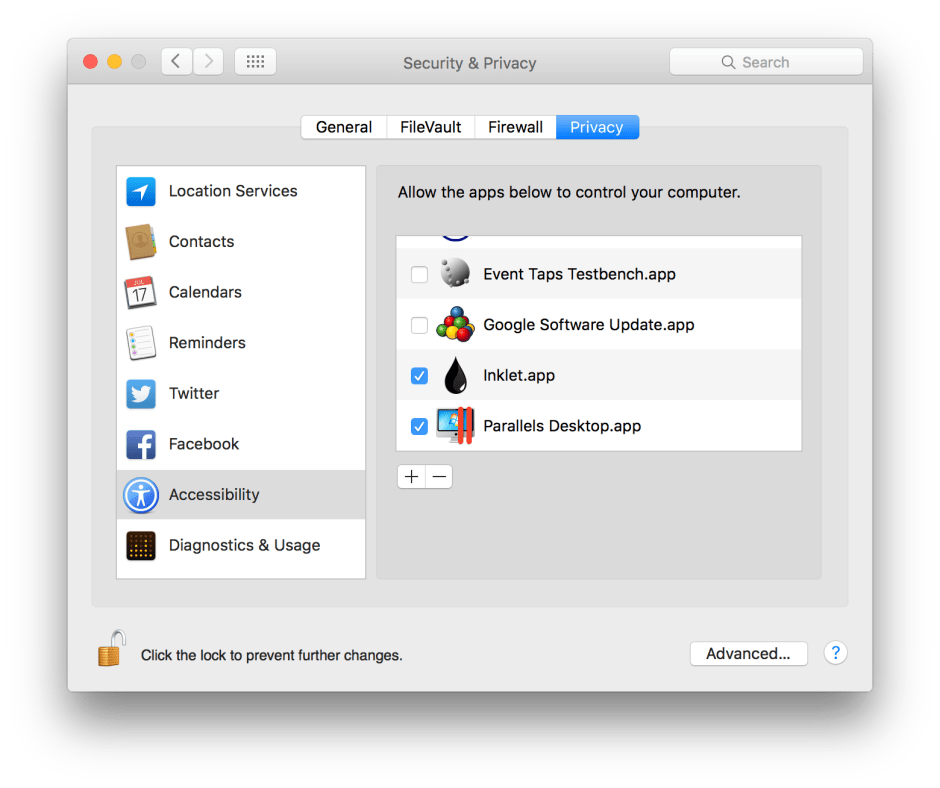Screen dimensions: 940x788
Task: Uncheck the Inklet.app checkbox
Action: (x=419, y=376)
